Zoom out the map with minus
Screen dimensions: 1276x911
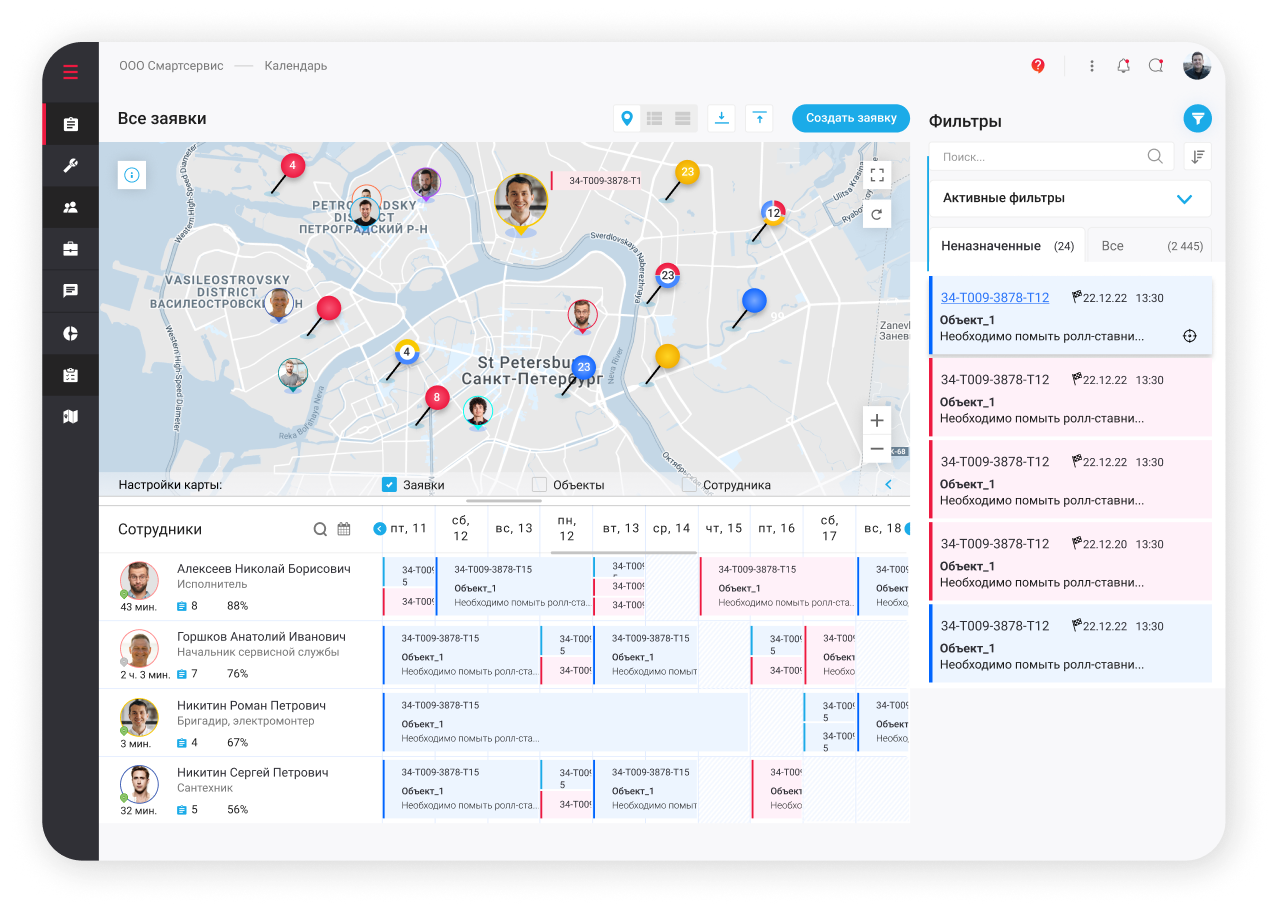877,449
